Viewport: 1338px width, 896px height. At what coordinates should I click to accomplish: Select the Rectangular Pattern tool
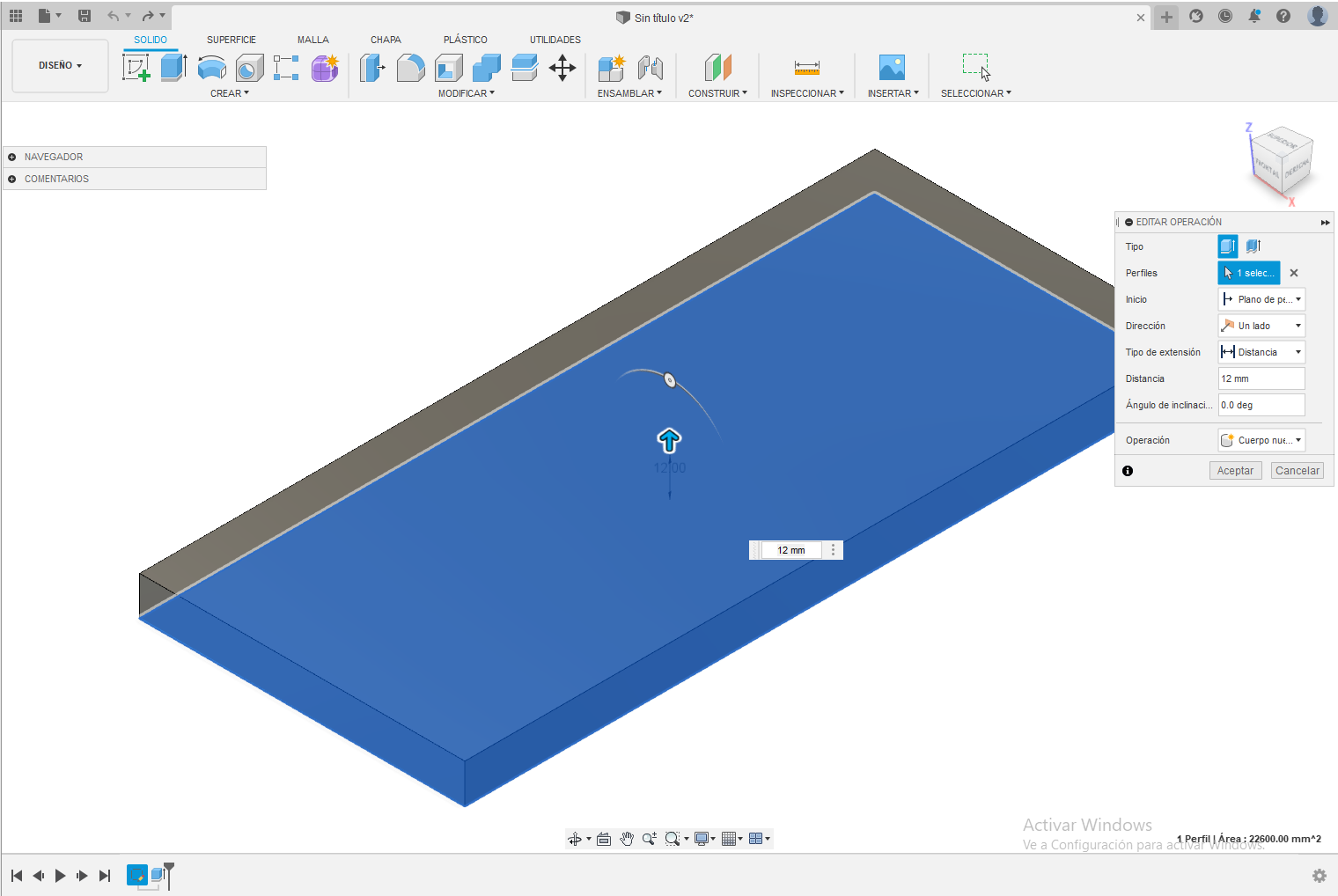click(286, 68)
